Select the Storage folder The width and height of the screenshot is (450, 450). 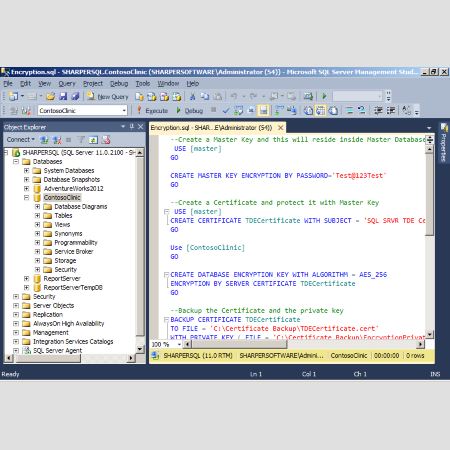(x=65, y=261)
